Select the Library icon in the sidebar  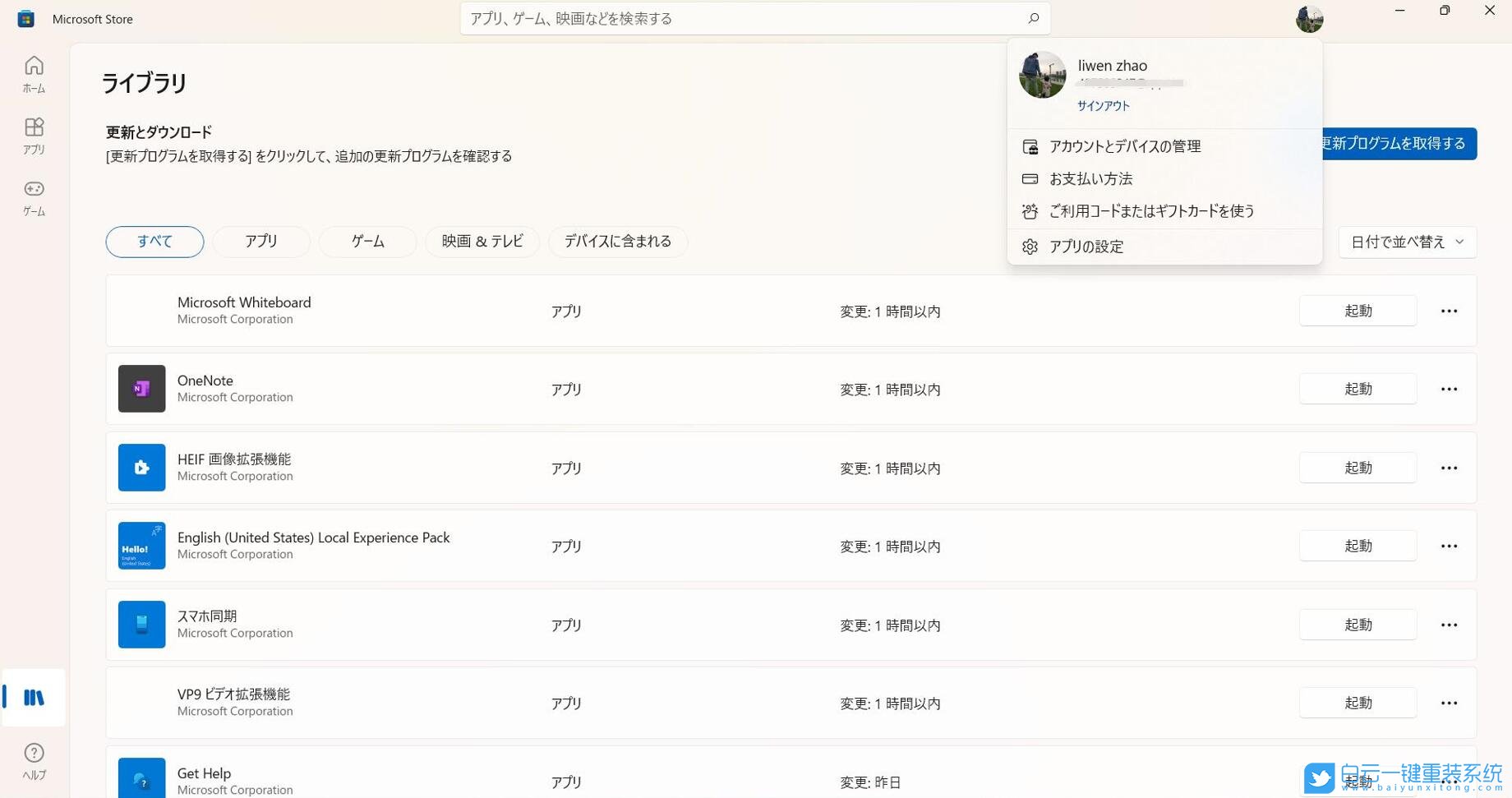pyautogui.click(x=34, y=697)
